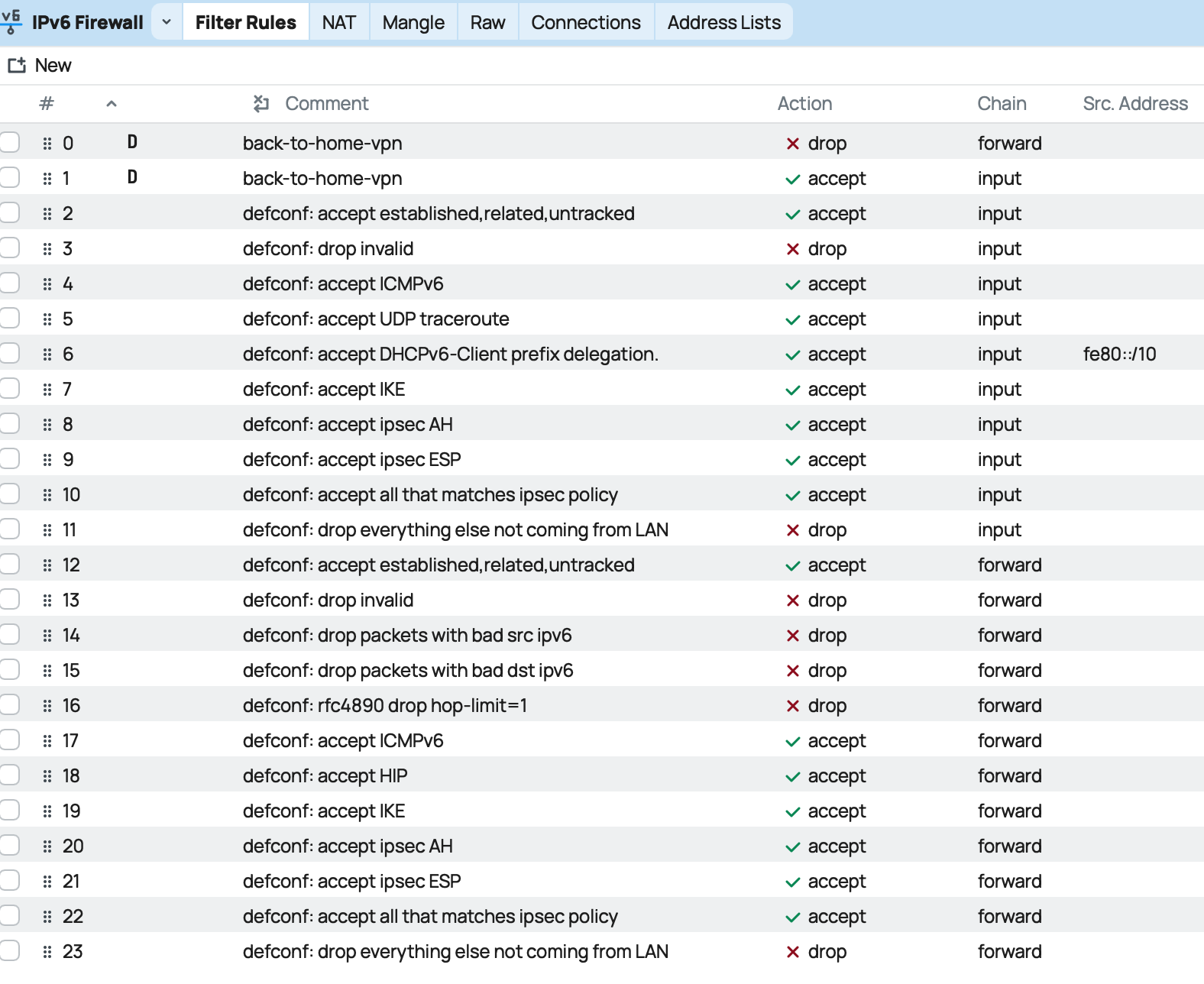The height and width of the screenshot is (984, 1204).
Task: Click the drop X icon on rule 11
Action: point(793,530)
